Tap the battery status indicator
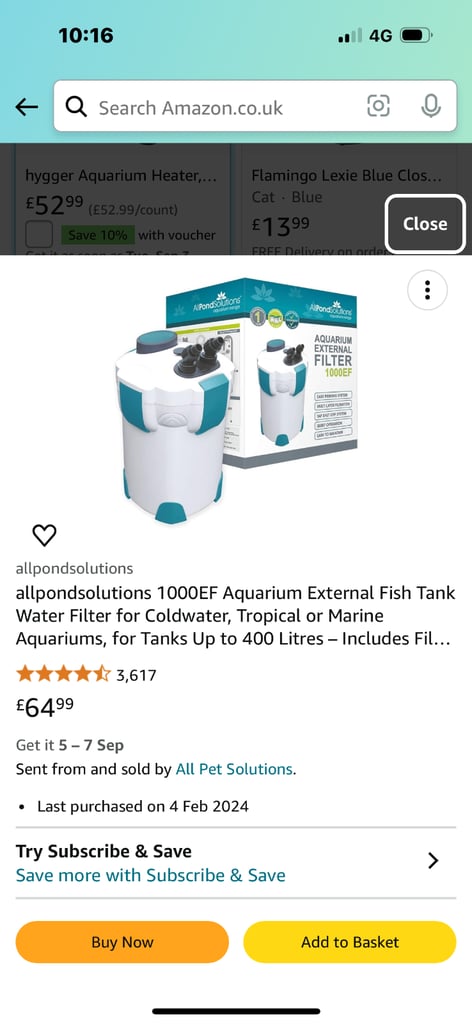 tap(416, 35)
